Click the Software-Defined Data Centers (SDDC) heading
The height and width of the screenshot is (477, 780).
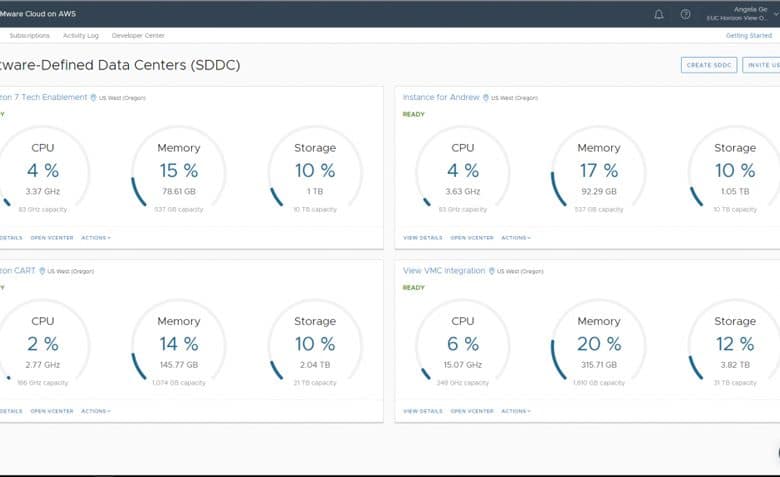120,65
